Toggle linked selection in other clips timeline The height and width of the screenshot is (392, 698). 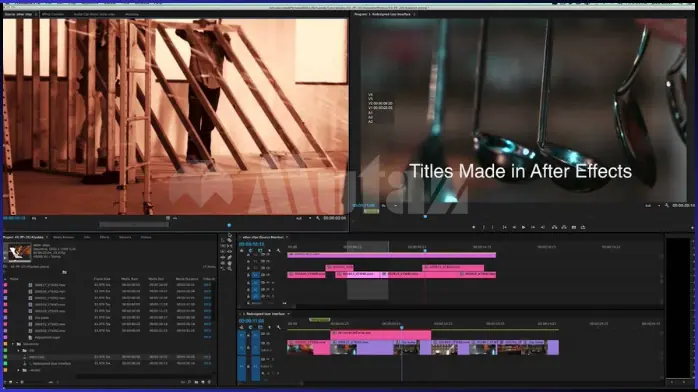(x=260, y=251)
